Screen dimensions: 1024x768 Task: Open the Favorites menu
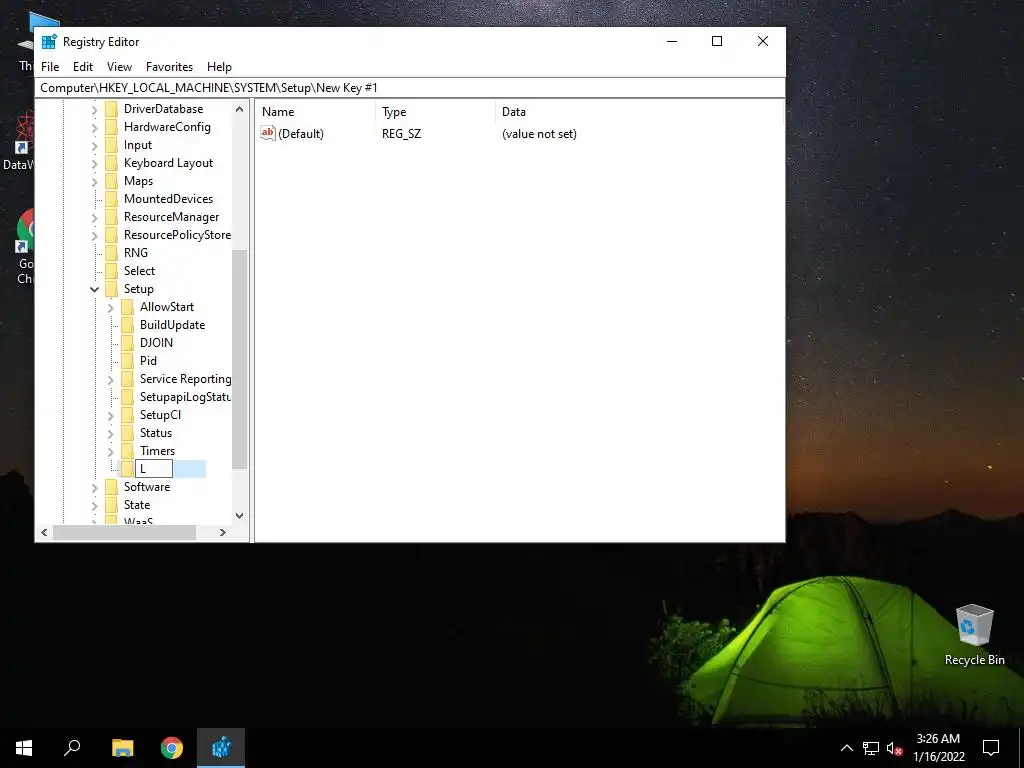[x=169, y=67]
